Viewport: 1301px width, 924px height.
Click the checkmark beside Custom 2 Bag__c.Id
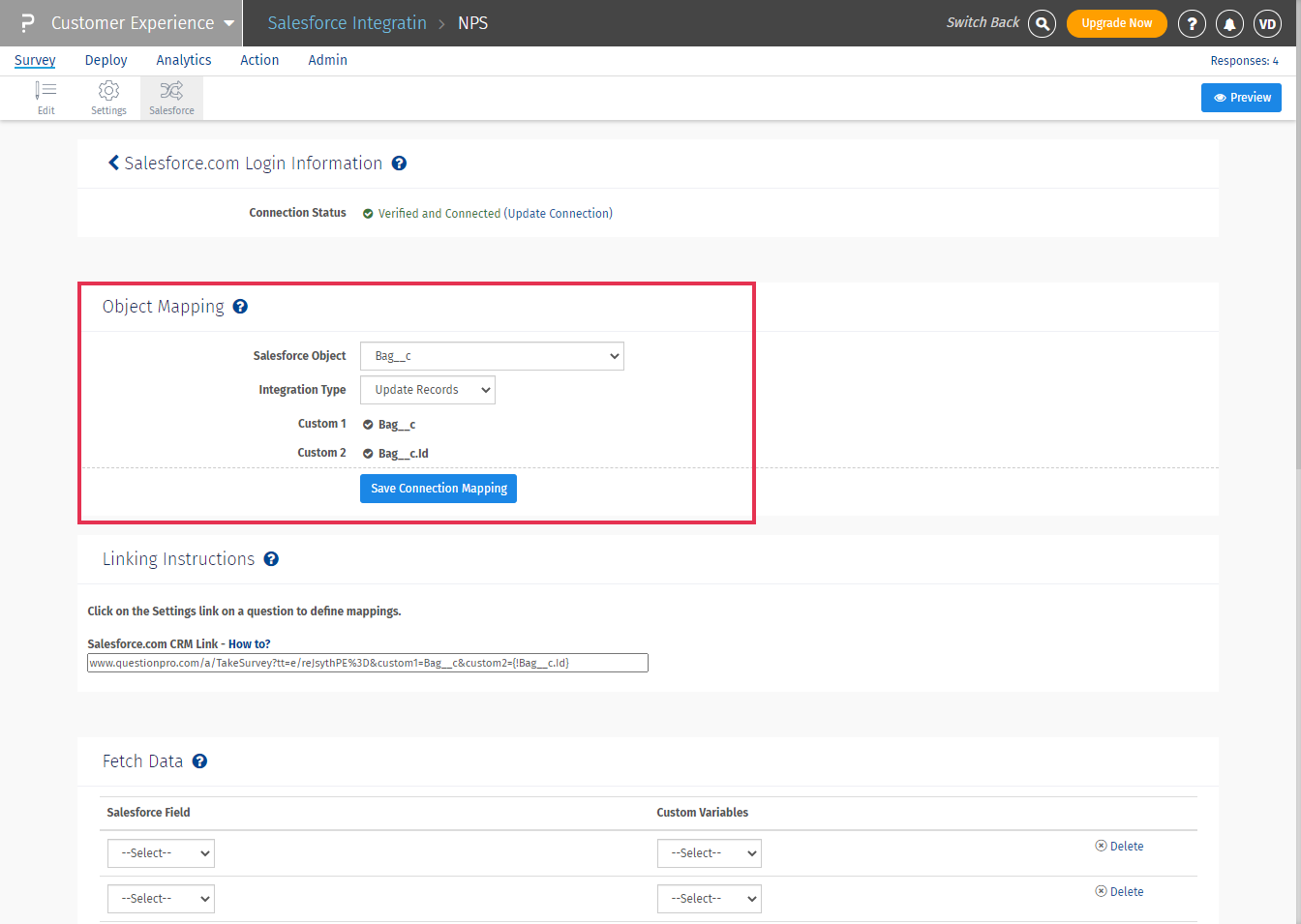click(367, 453)
